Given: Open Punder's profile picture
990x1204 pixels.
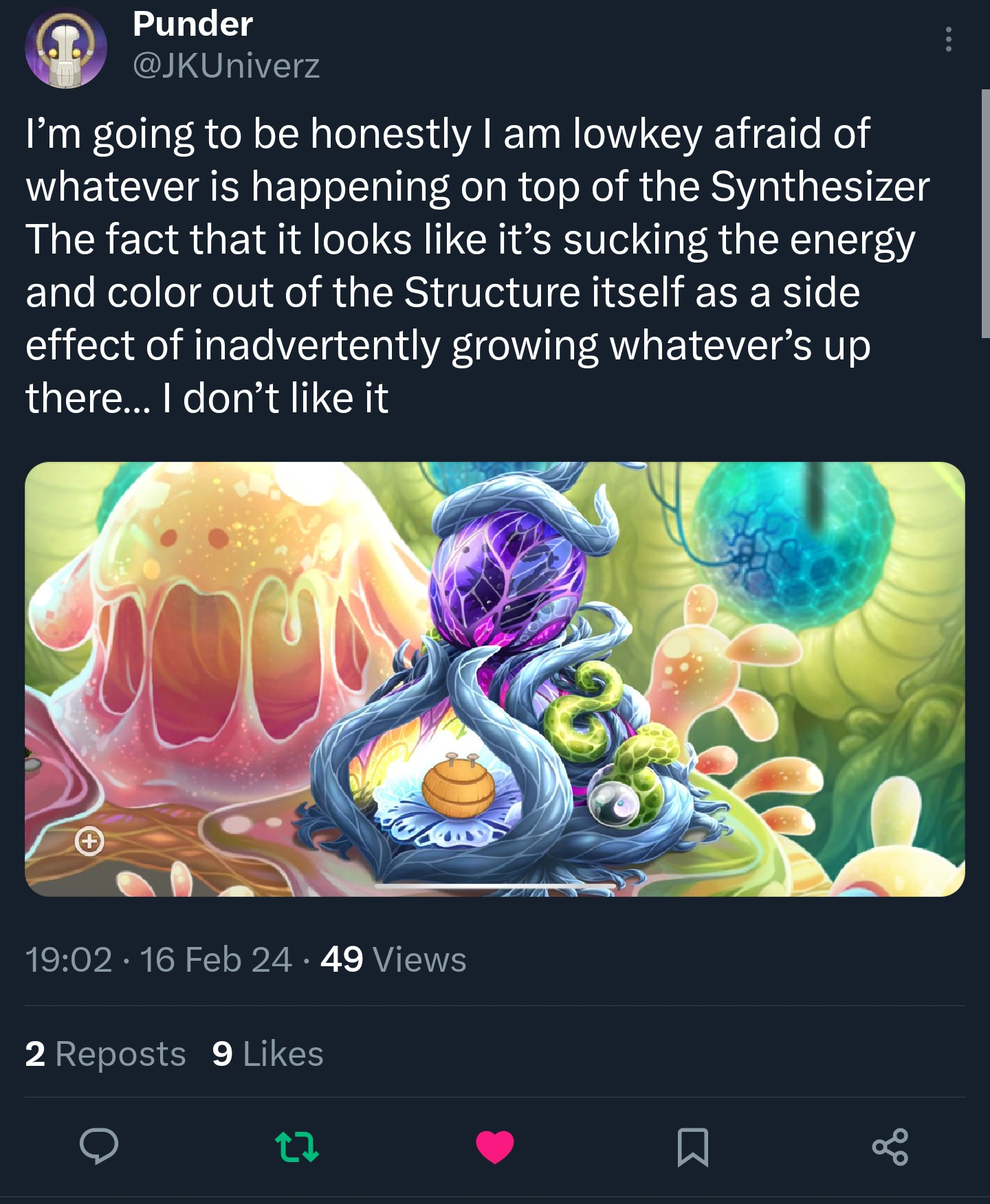Looking at the screenshot, I should pos(66,47).
